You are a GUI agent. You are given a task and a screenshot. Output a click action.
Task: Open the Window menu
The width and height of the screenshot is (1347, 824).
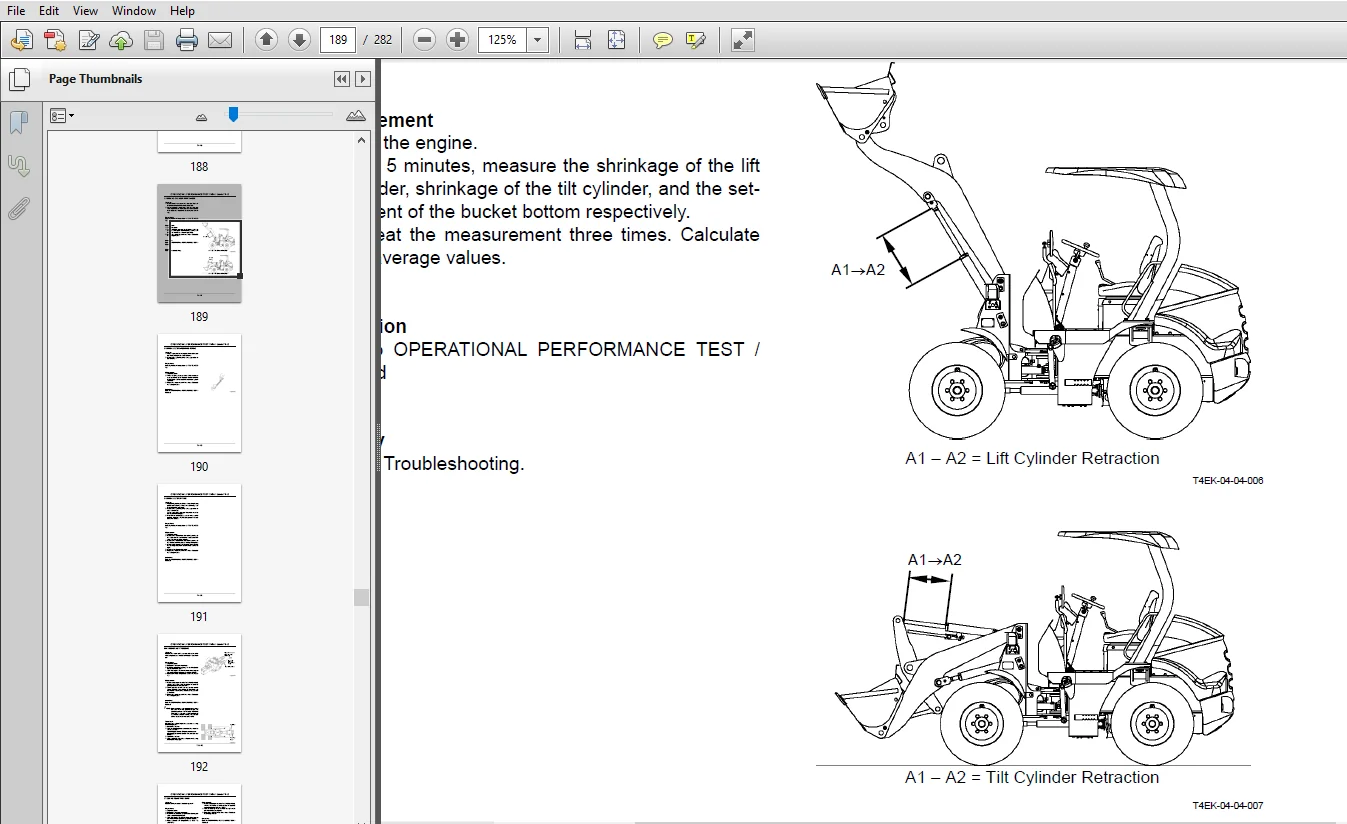pyautogui.click(x=134, y=11)
